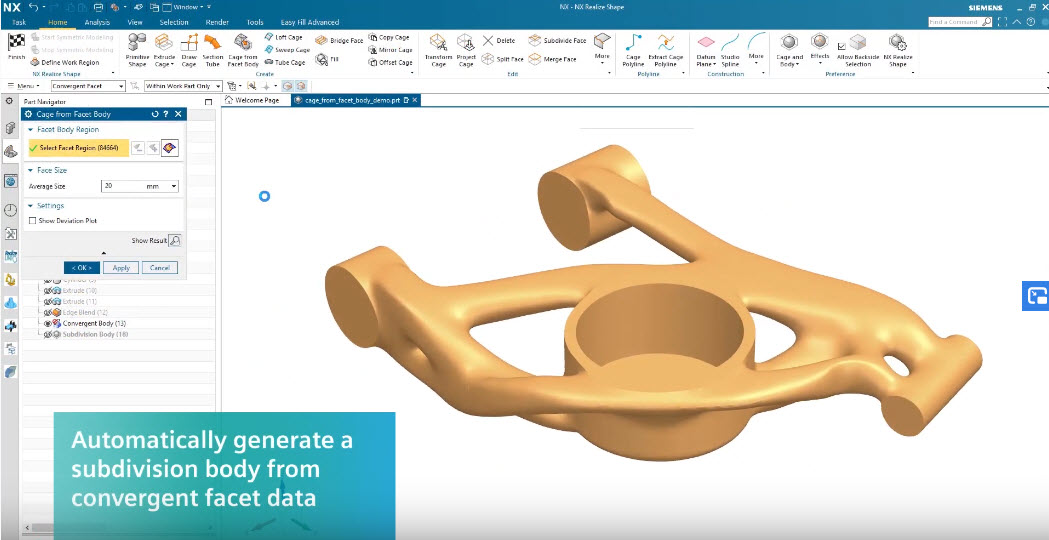The width and height of the screenshot is (1049, 540).
Task: Select the Primitive Shape tool
Action: pyautogui.click(x=137, y=48)
